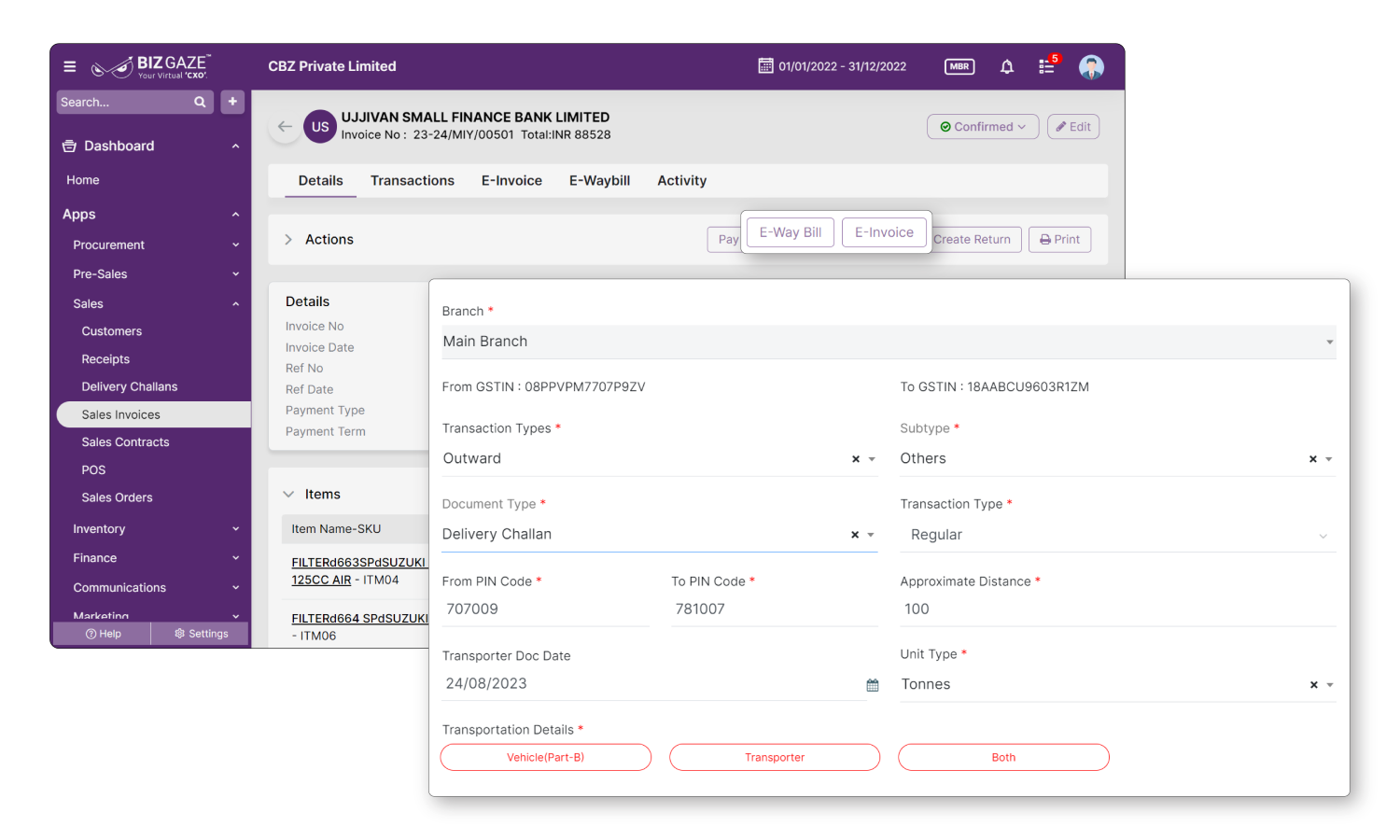Image resolution: width=1400 pixels, height=840 pixels.
Task: Open the user profile avatar
Action: (x=1091, y=66)
